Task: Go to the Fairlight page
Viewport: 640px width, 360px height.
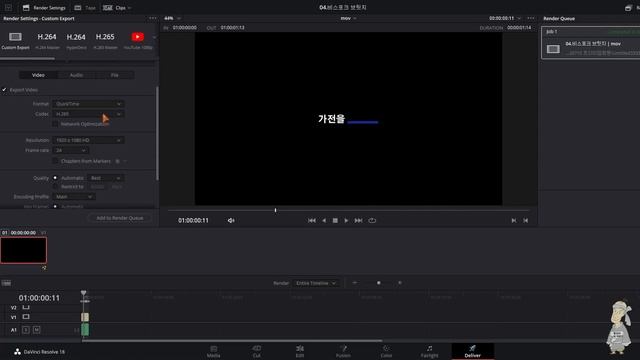Action: (x=429, y=351)
